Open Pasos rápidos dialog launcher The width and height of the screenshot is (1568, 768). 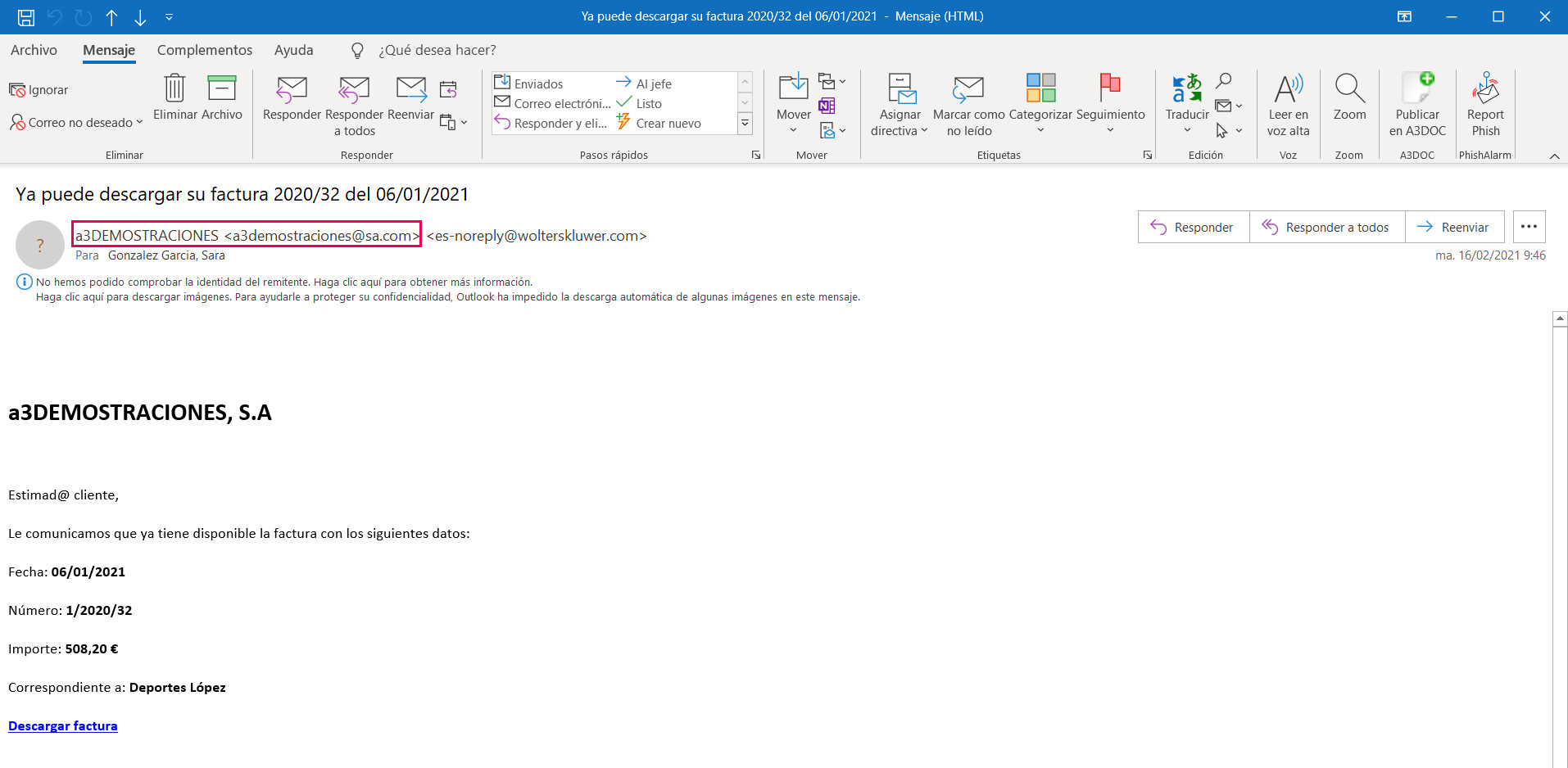point(755,155)
